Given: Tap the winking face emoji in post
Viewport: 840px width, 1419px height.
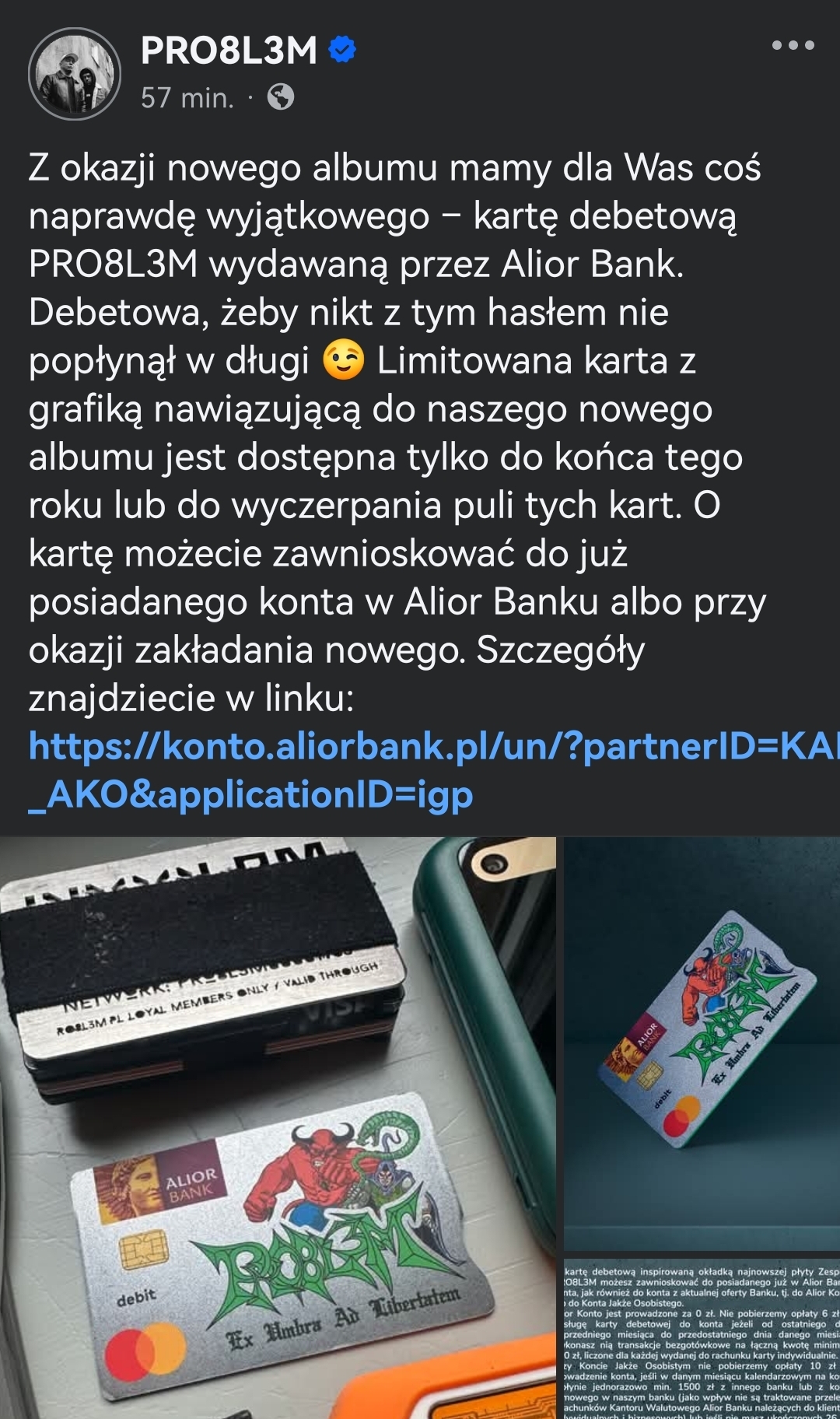Looking at the screenshot, I should tap(343, 361).
